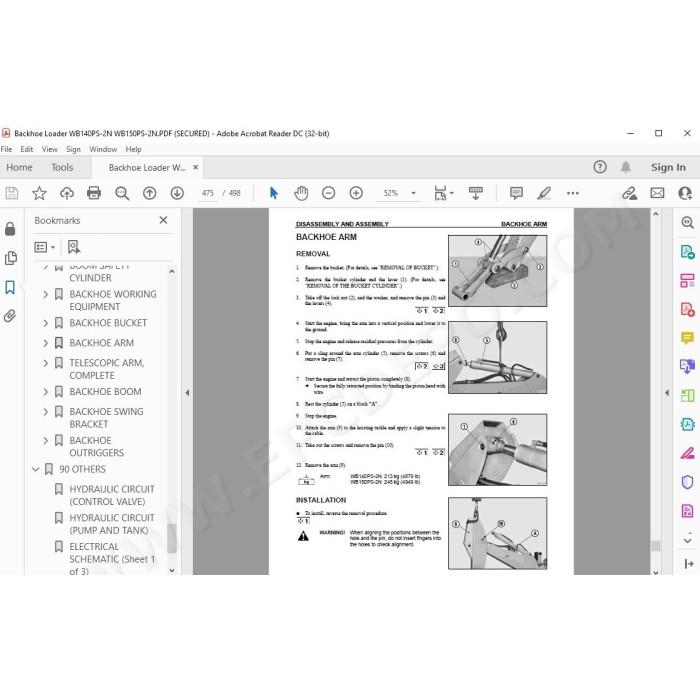Open the Sign menu

click(73, 149)
